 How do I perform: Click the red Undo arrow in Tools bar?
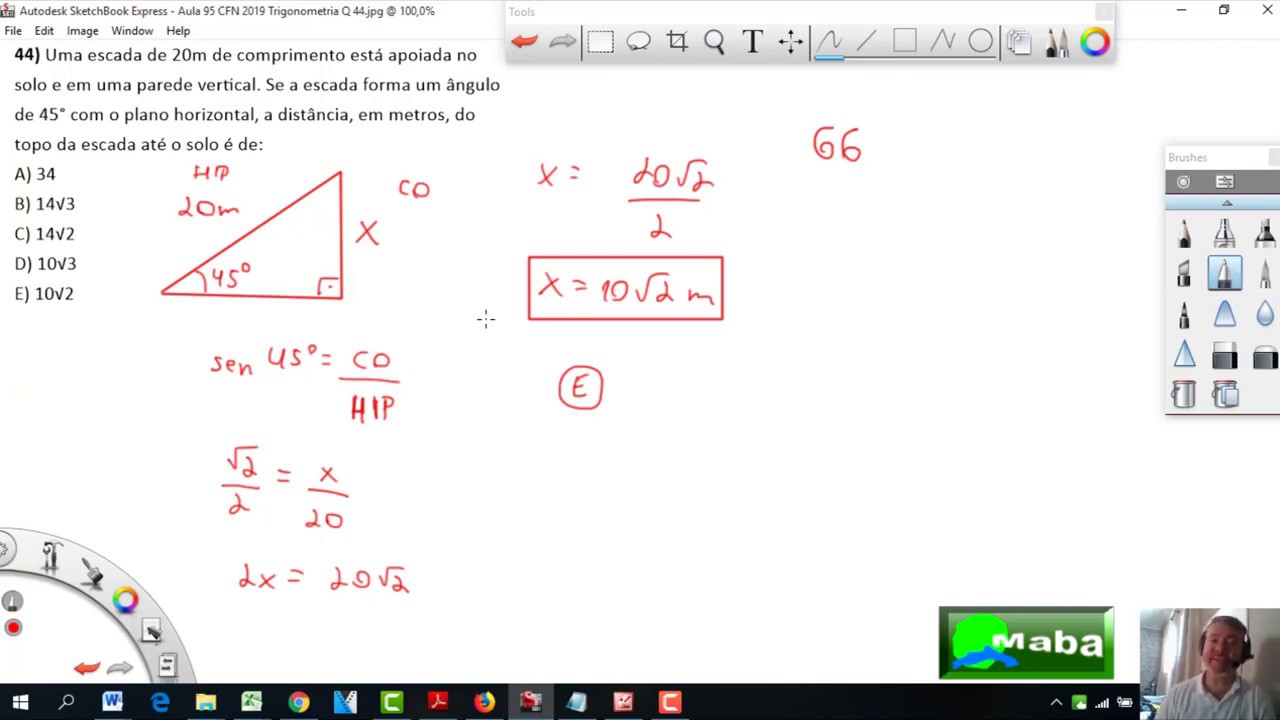(x=524, y=41)
